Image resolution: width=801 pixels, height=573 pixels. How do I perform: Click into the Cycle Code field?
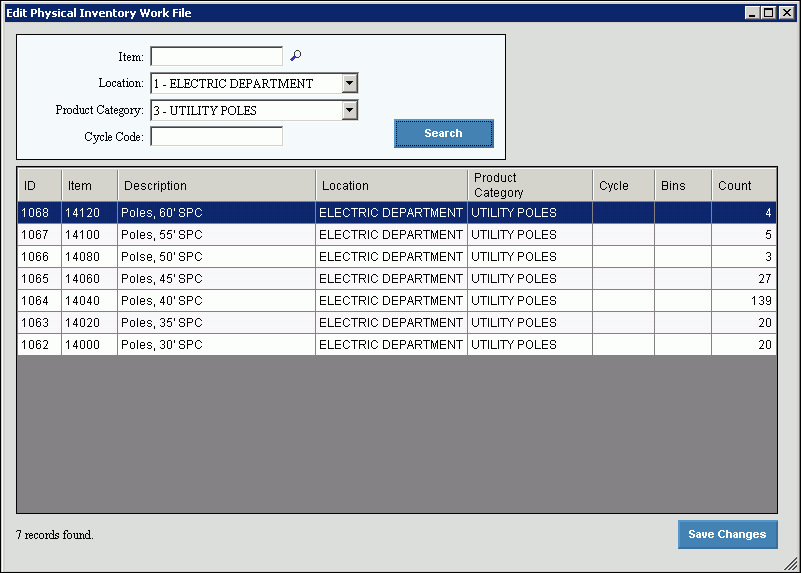point(216,137)
